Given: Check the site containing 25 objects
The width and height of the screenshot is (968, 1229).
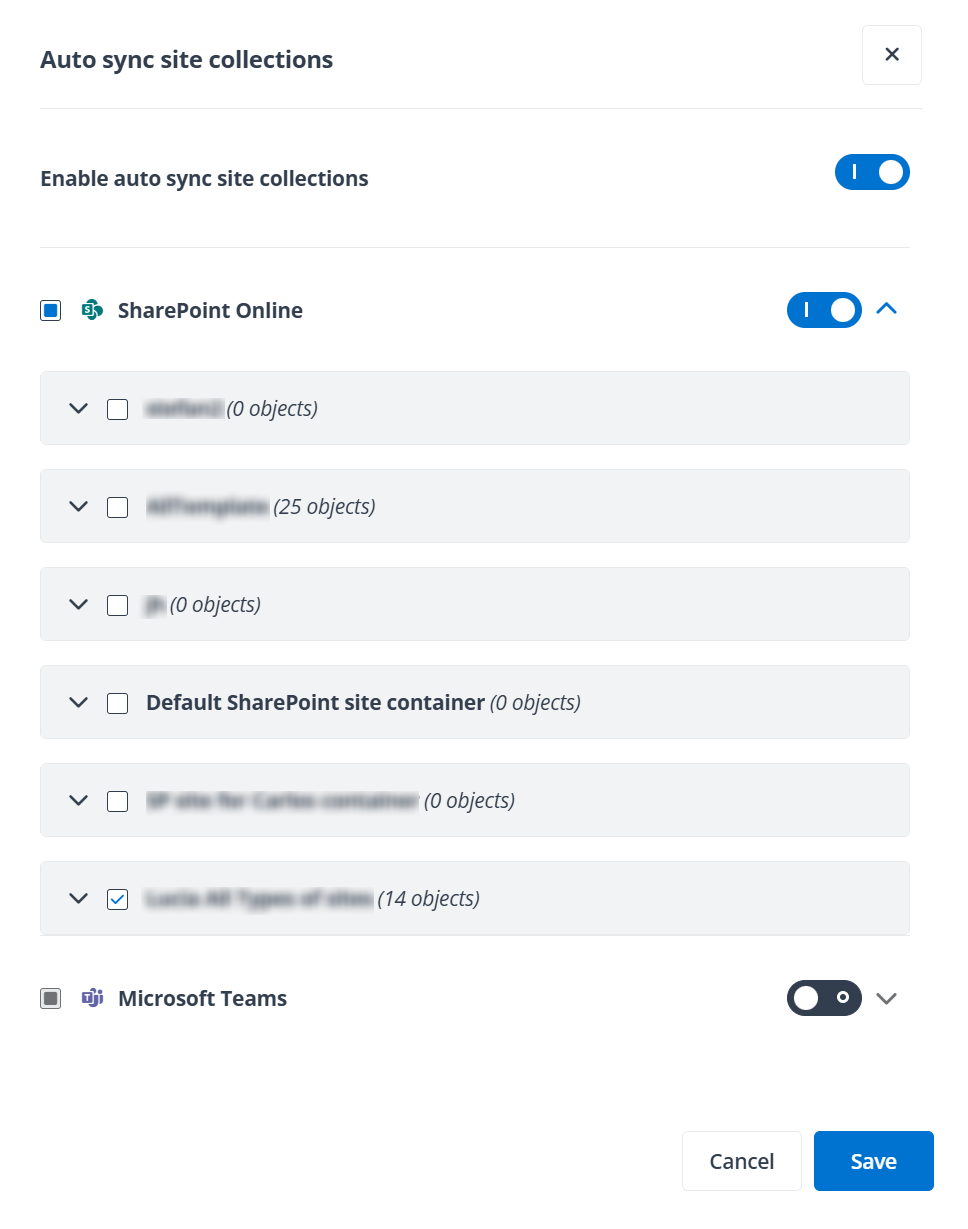Looking at the screenshot, I should click(x=117, y=507).
